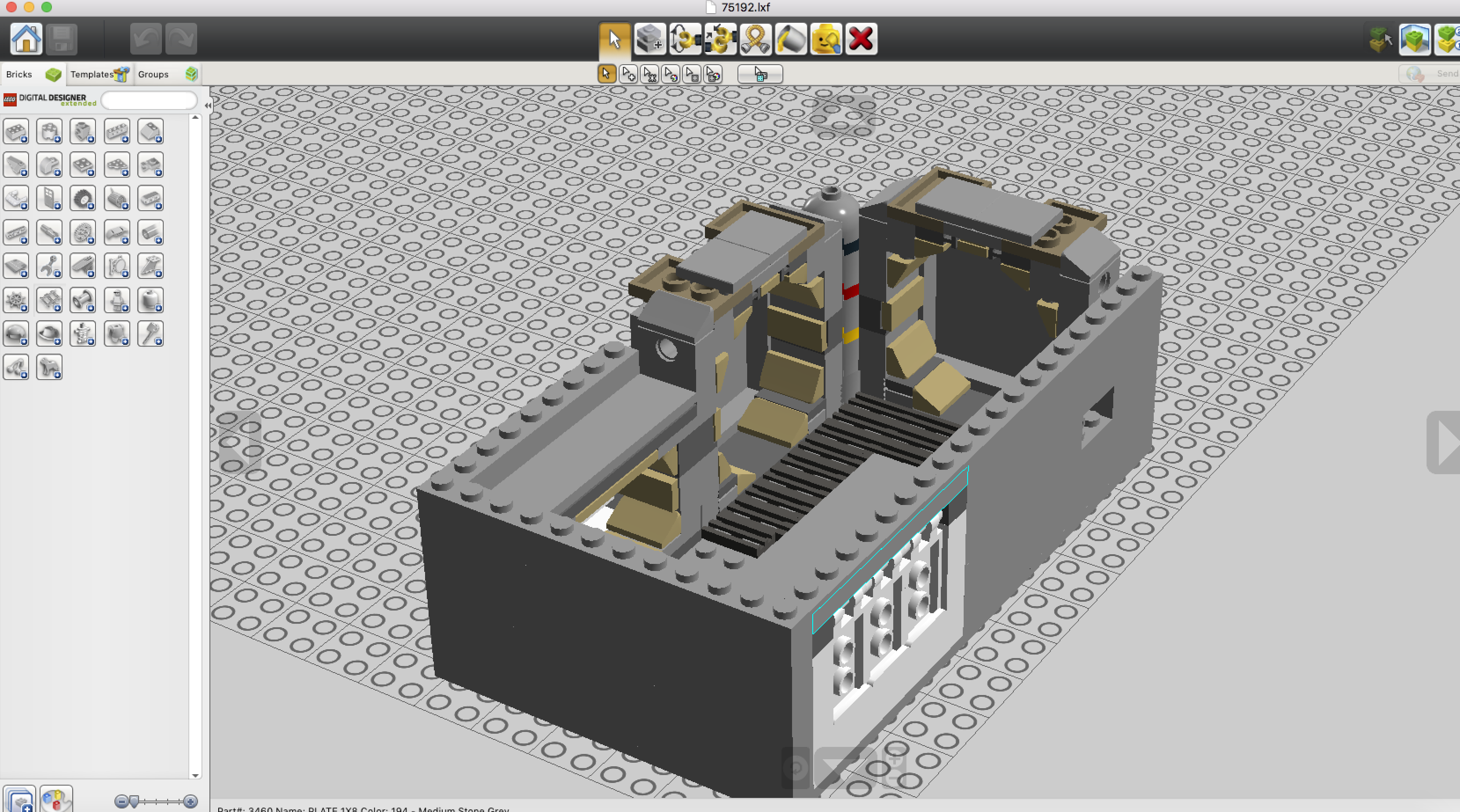Select the Paint bucket tool
This screenshot has width=1460, height=812.
(x=791, y=39)
